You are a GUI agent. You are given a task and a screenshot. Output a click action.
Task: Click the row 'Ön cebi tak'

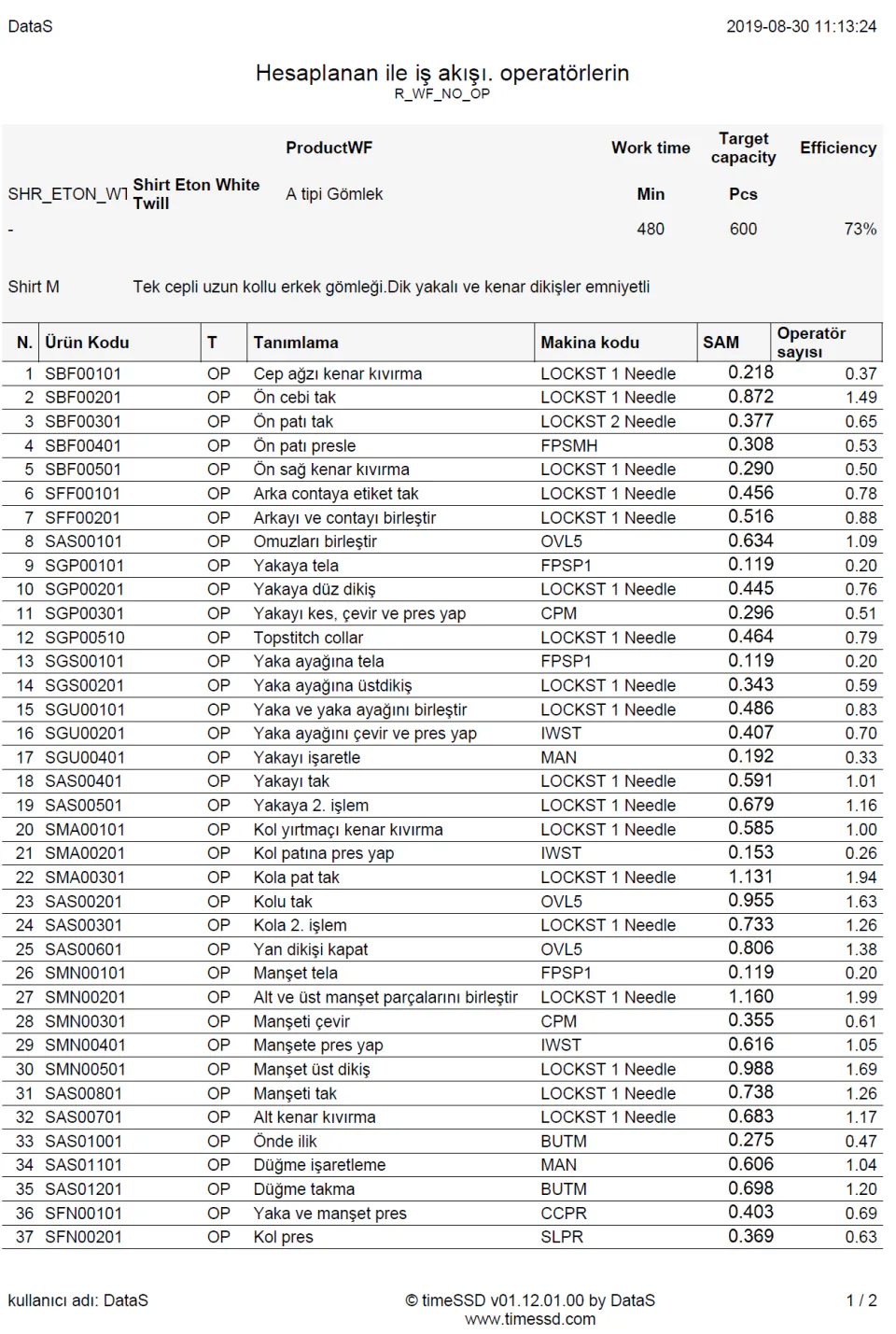coord(441,398)
